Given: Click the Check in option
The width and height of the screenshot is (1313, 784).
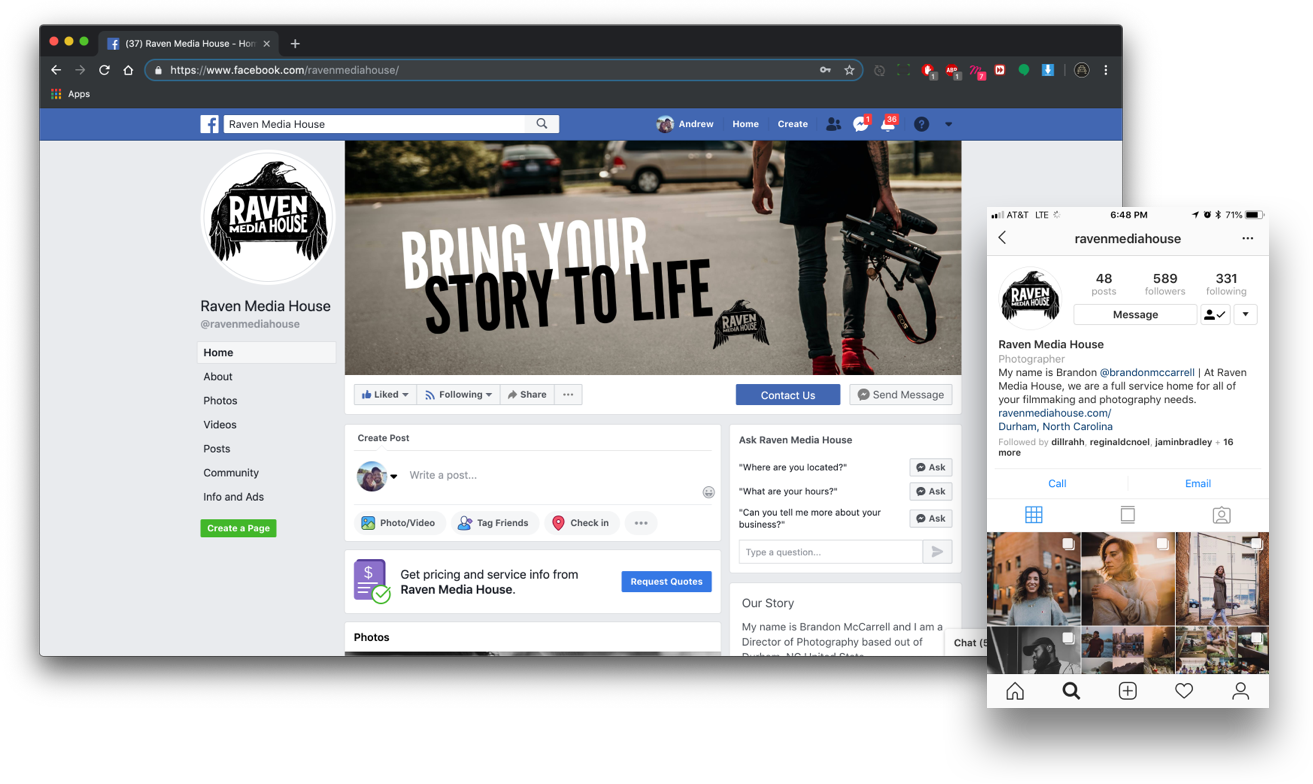Looking at the screenshot, I should click(581, 523).
